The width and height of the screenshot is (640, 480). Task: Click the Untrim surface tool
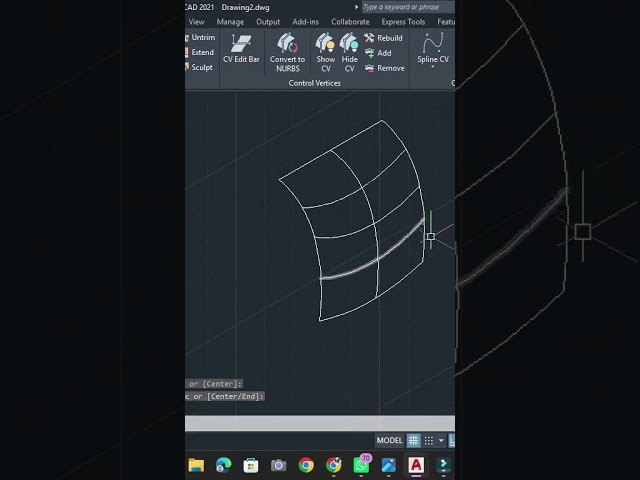click(200, 38)
